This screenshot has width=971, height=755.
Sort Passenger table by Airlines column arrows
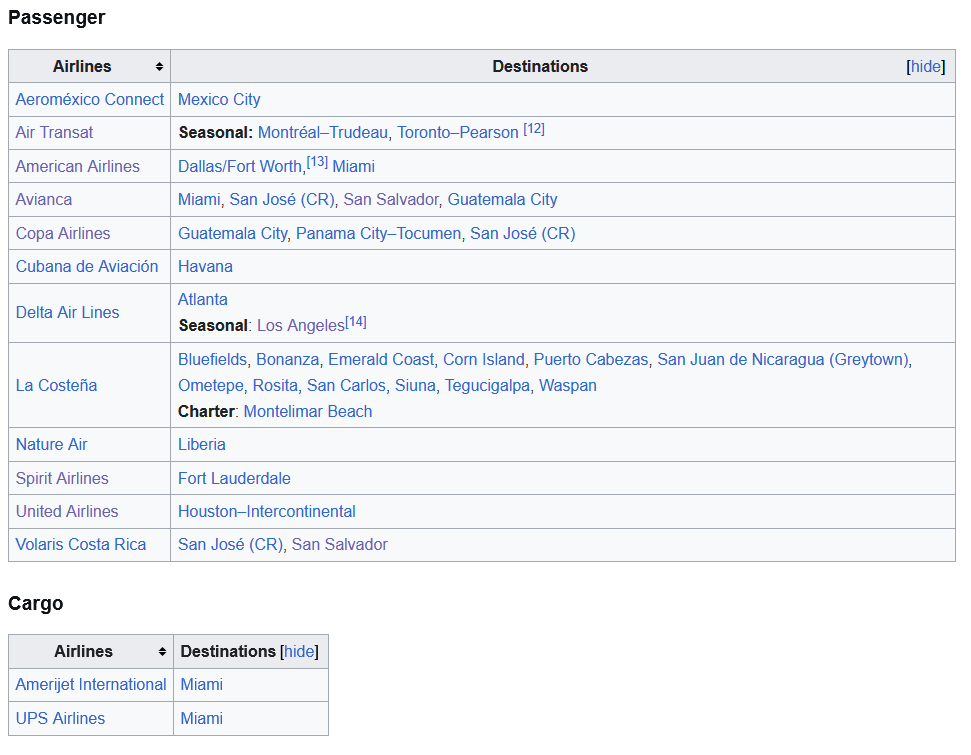coord(159,67)
